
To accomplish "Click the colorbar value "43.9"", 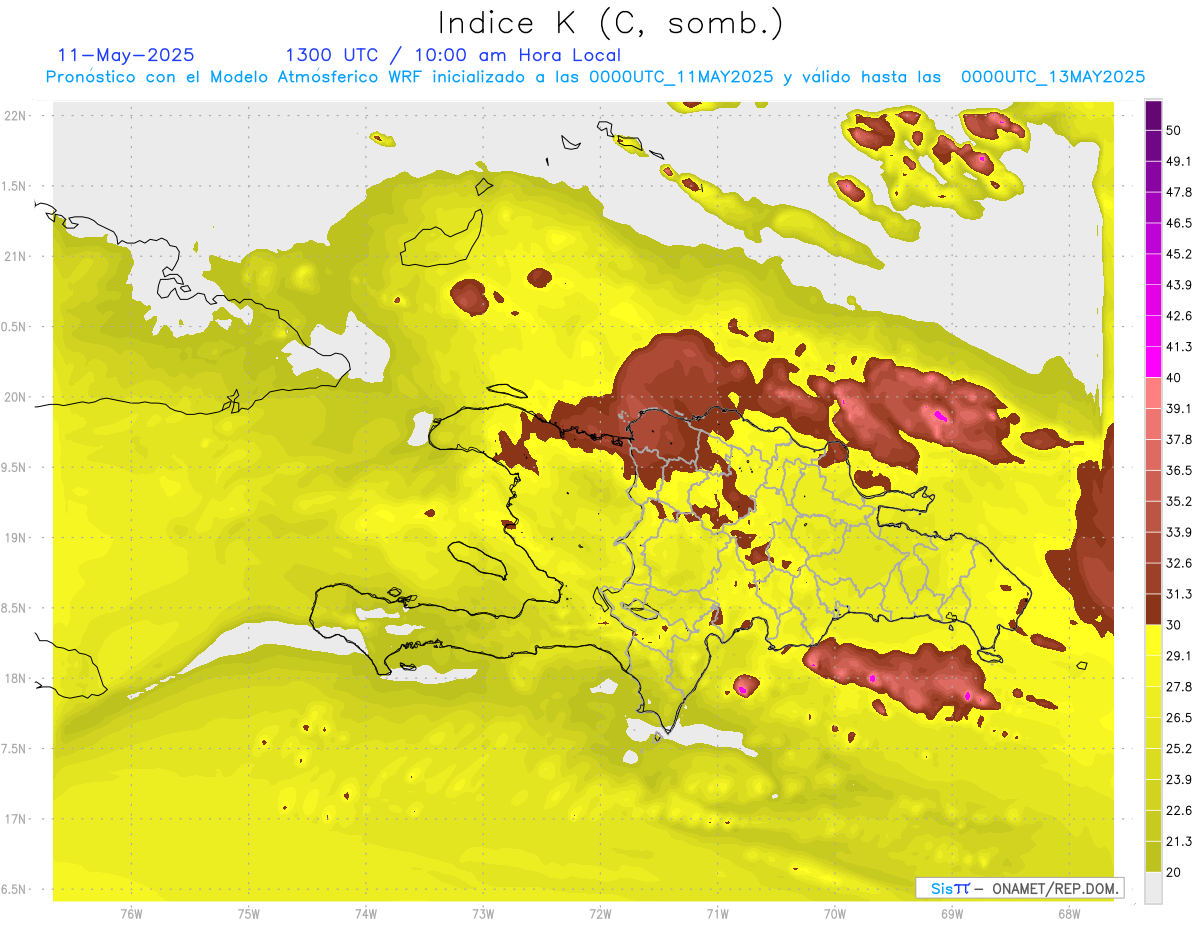I will (x=1178, y=285).
